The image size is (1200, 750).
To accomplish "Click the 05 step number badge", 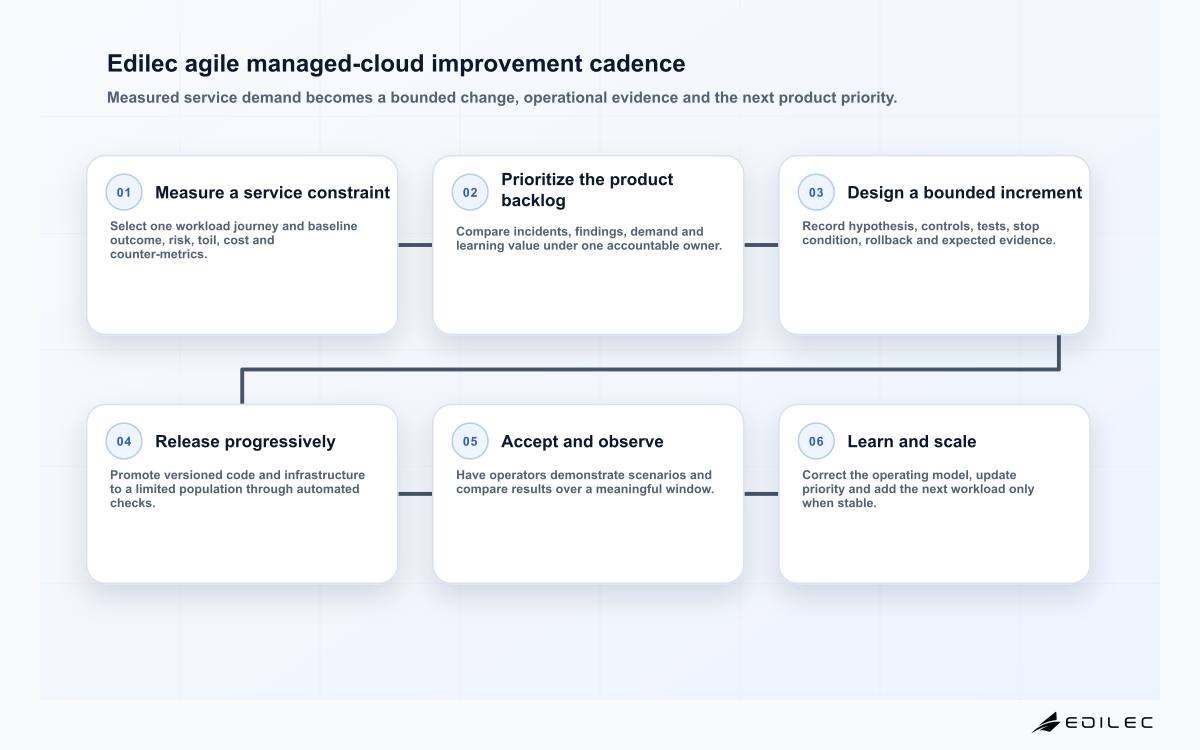I will (x=470, y=442).
